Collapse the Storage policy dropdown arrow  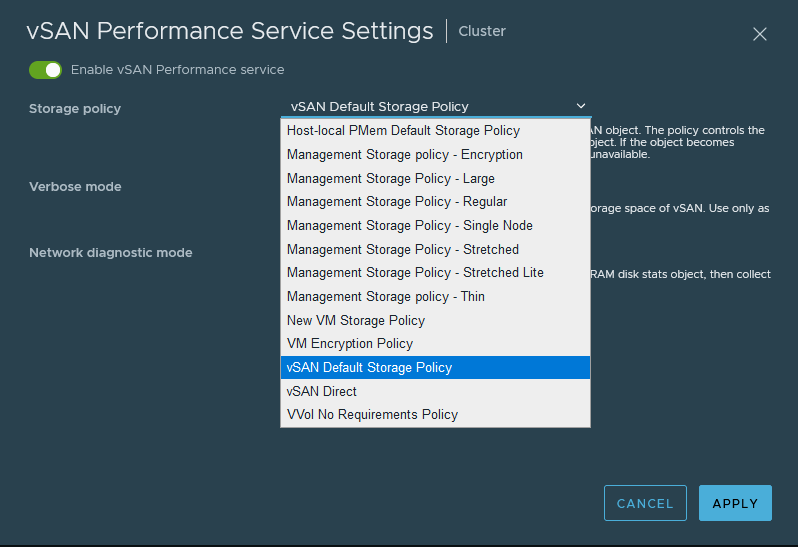581,106
